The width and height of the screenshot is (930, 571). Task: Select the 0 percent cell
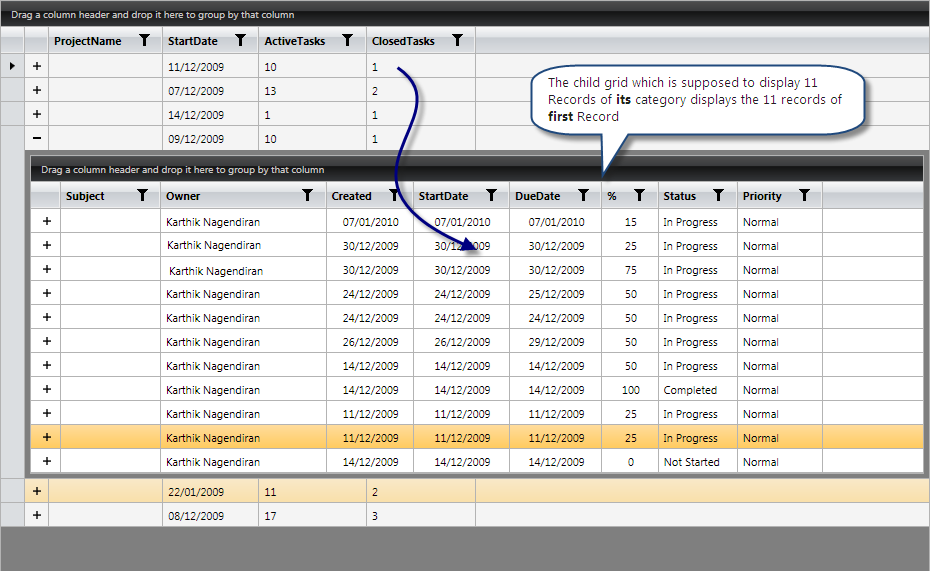pyautogui.click(x=630, y=461)
